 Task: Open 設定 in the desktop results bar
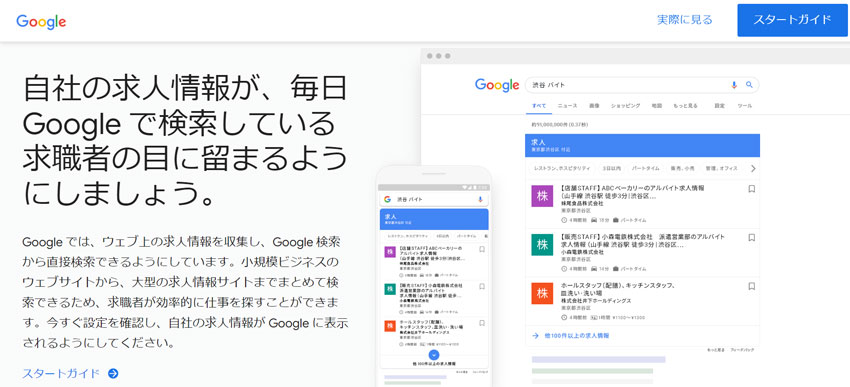coord(719,106)
